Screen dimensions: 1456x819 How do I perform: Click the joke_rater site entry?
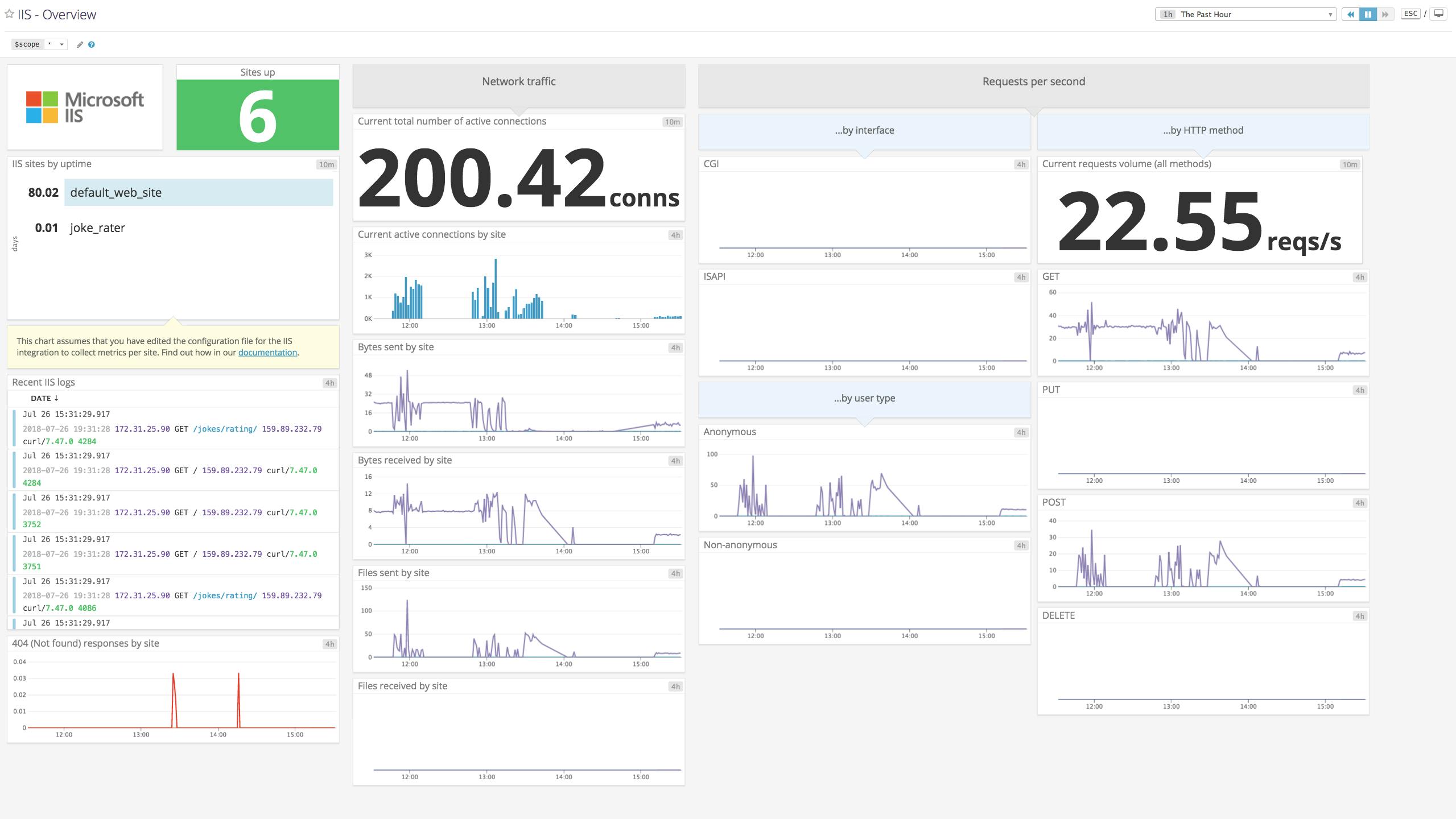pyautogui.click(x=97, y=227)
